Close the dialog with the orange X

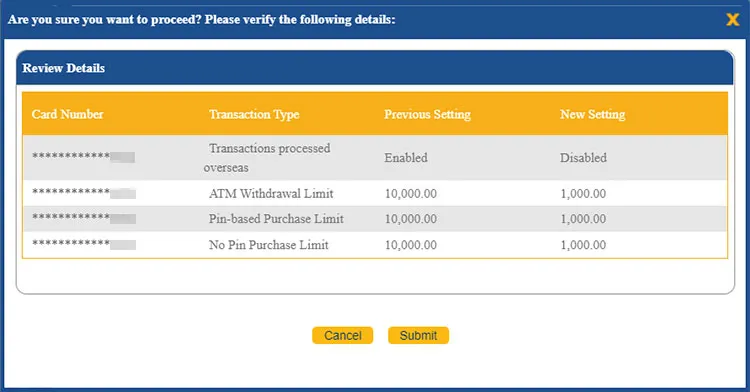click(732, 20)
